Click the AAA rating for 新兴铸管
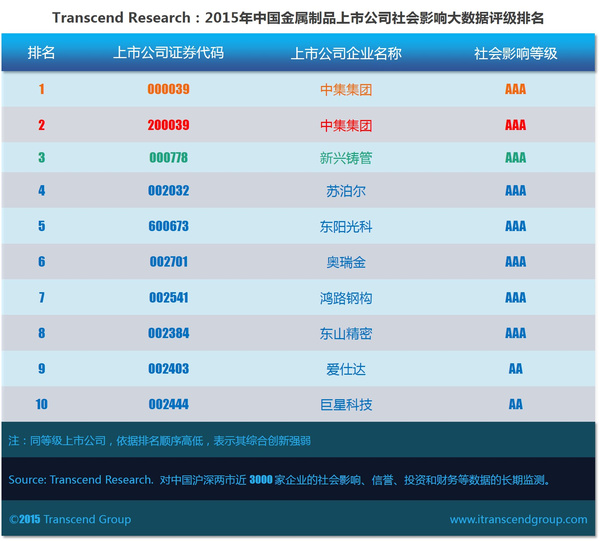Viewport: 600px width, 541px height. click(515, 158)
